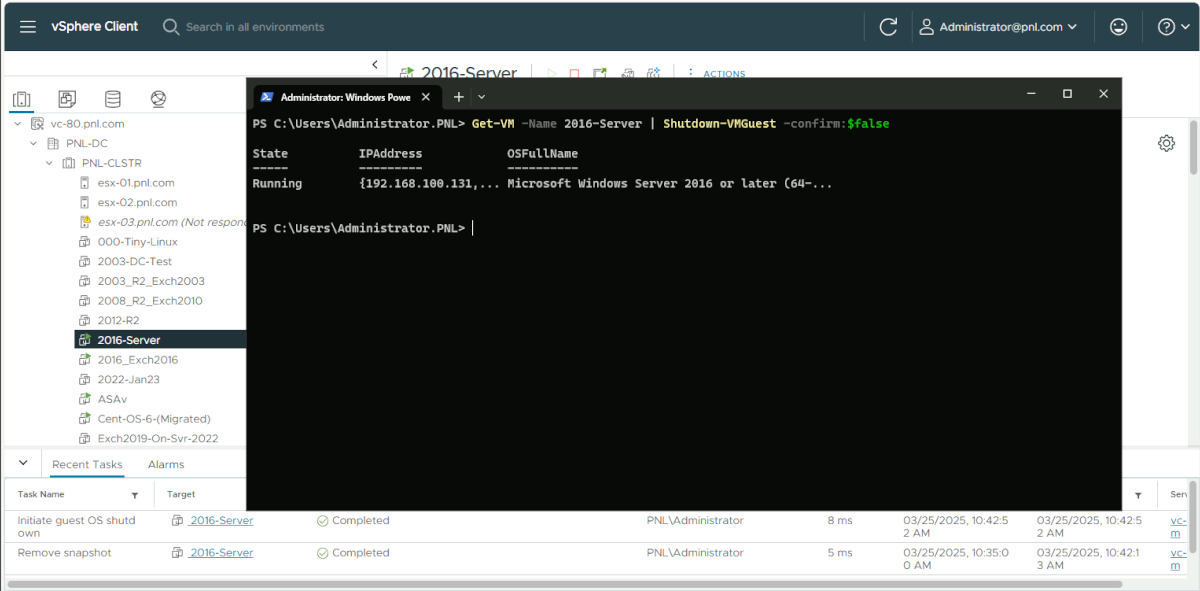Collapse the left navigation pane

[375, 64]
